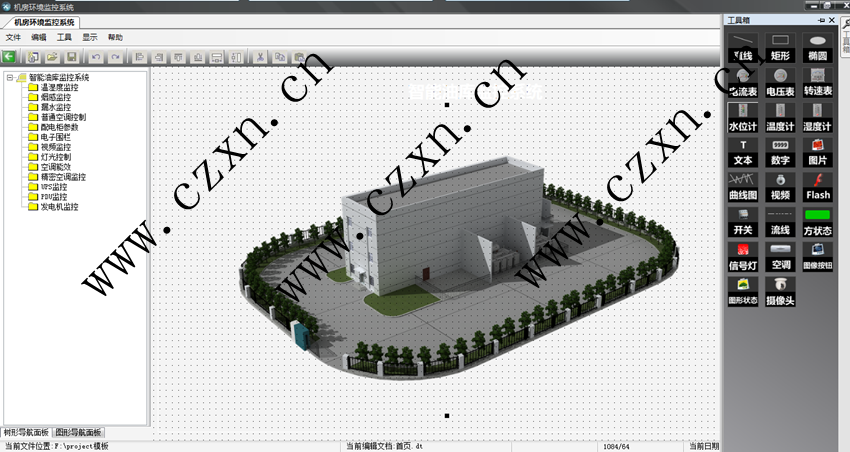Screen dimensions: 850x452
Task: Select the 图片 picture tool
Action: tap(817, 152)
